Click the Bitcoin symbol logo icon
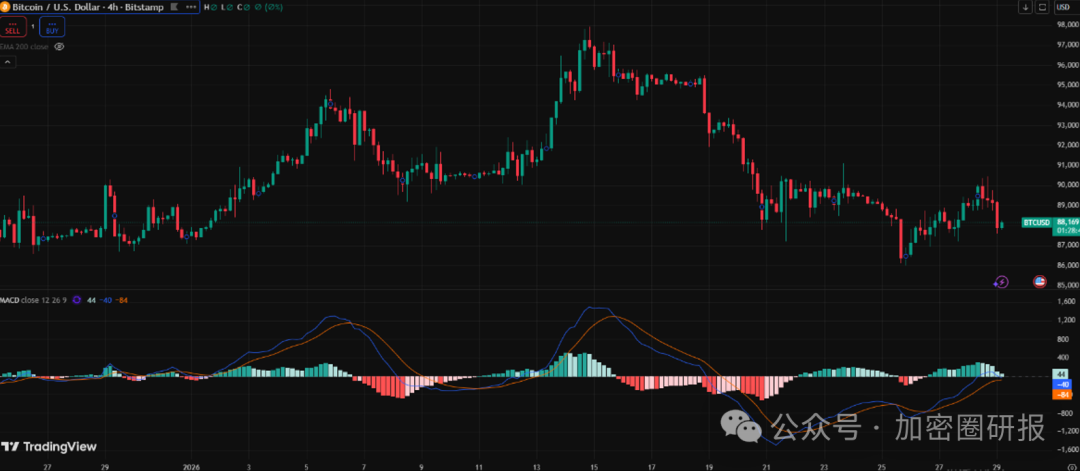1080x471 pixels. click(x=6, y=7)
